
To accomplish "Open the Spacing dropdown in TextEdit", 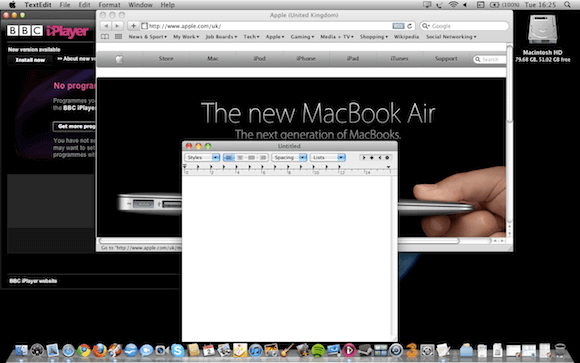I will (x=289, y=158).
